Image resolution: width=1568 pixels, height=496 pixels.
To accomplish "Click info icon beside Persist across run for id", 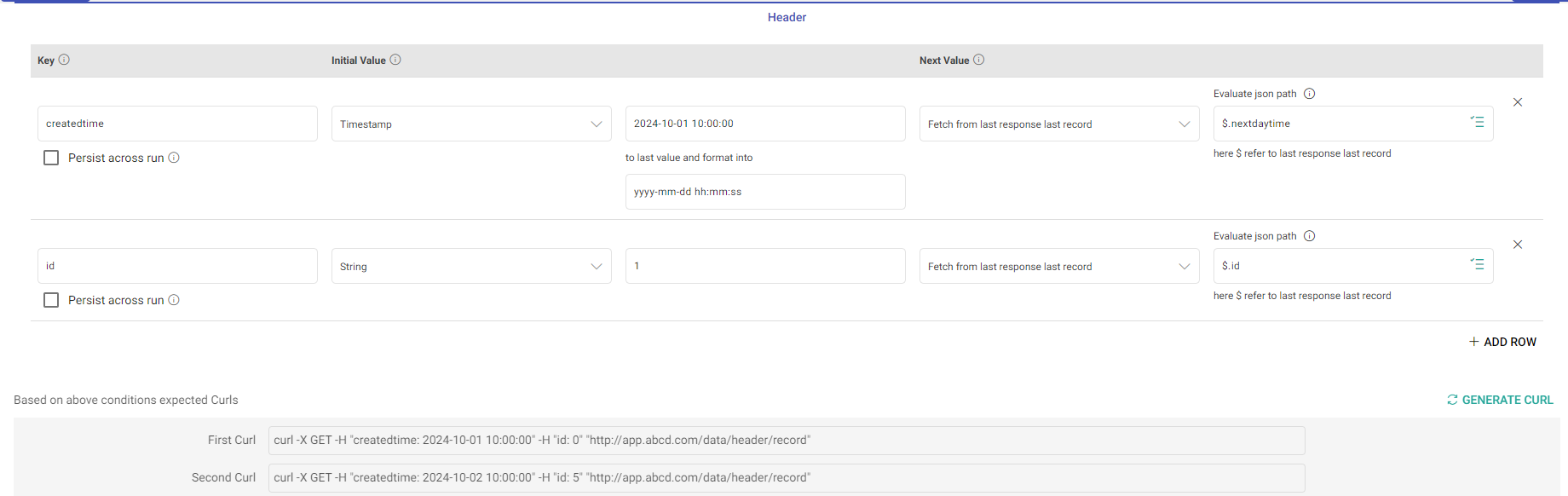I will pyautogui.click(x=174, y=300).
